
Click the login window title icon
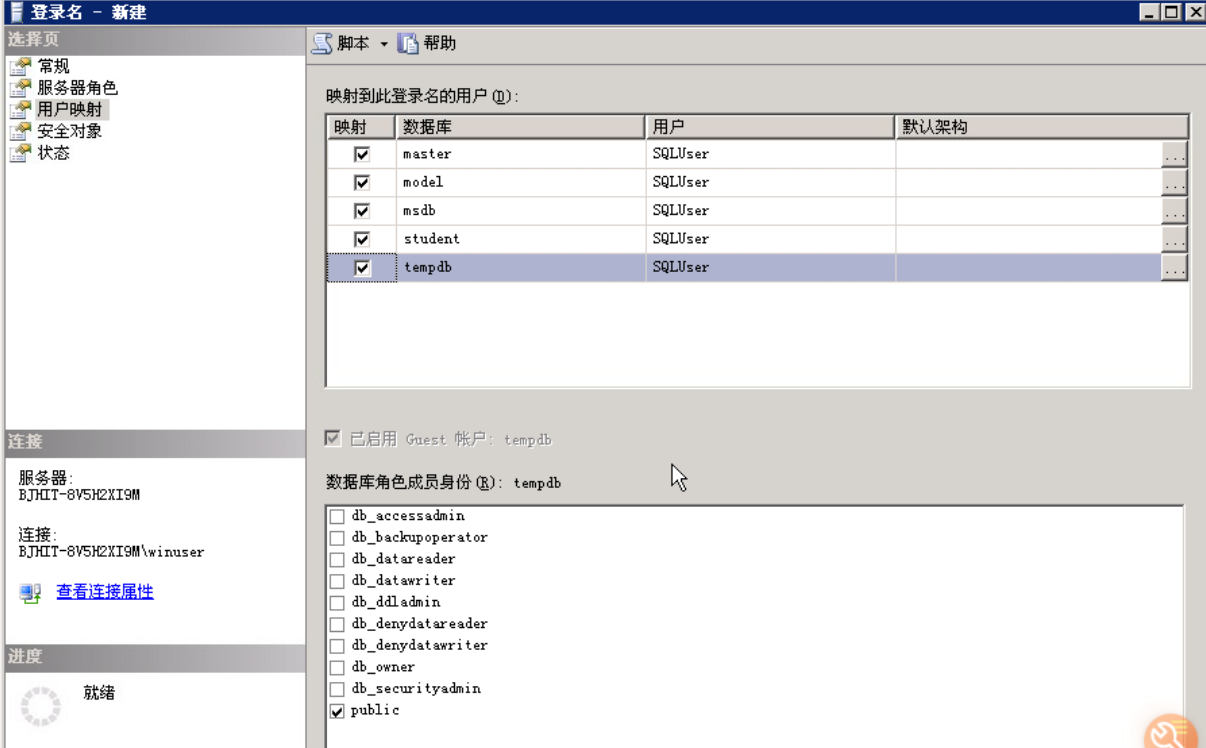point(17,12)
